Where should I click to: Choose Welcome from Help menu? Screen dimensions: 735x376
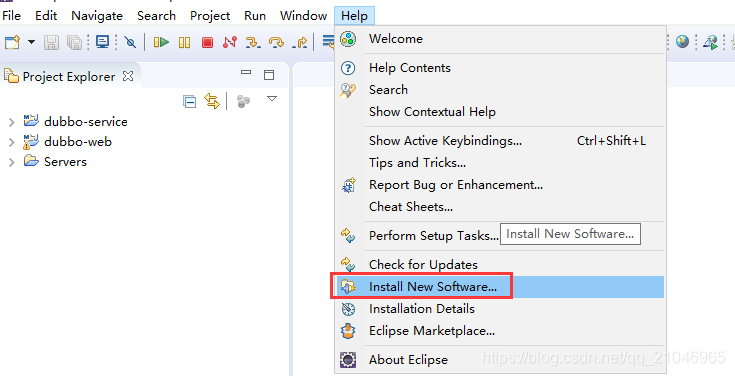500,39
